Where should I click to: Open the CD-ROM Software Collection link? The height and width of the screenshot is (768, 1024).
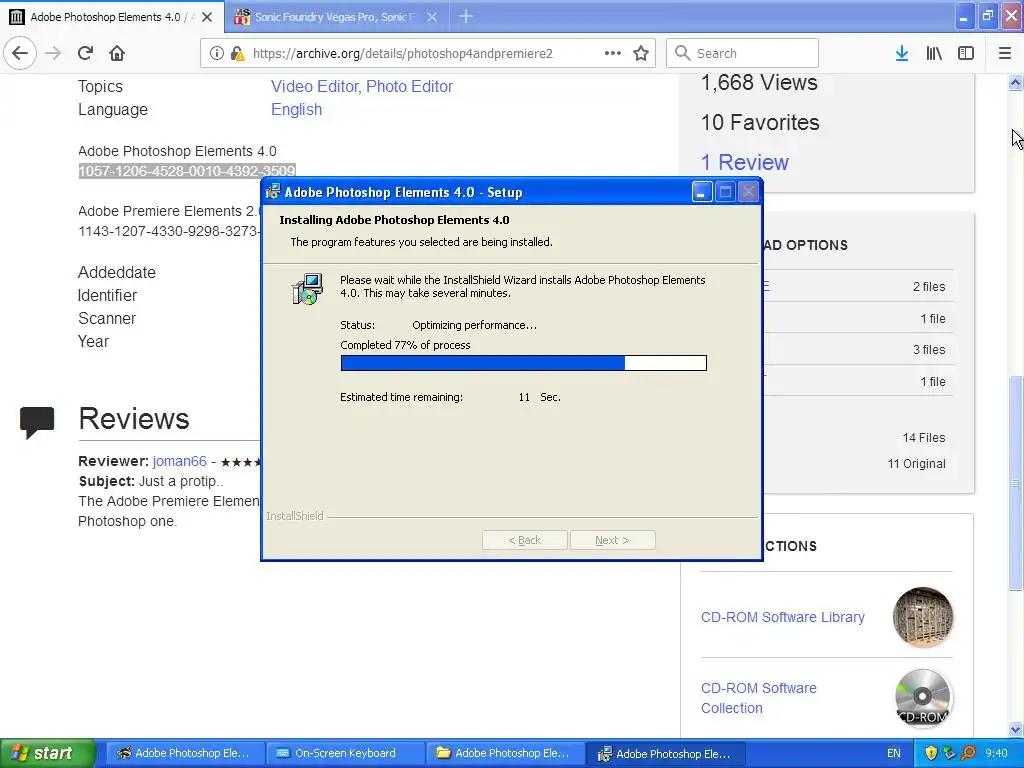[758, 698]
